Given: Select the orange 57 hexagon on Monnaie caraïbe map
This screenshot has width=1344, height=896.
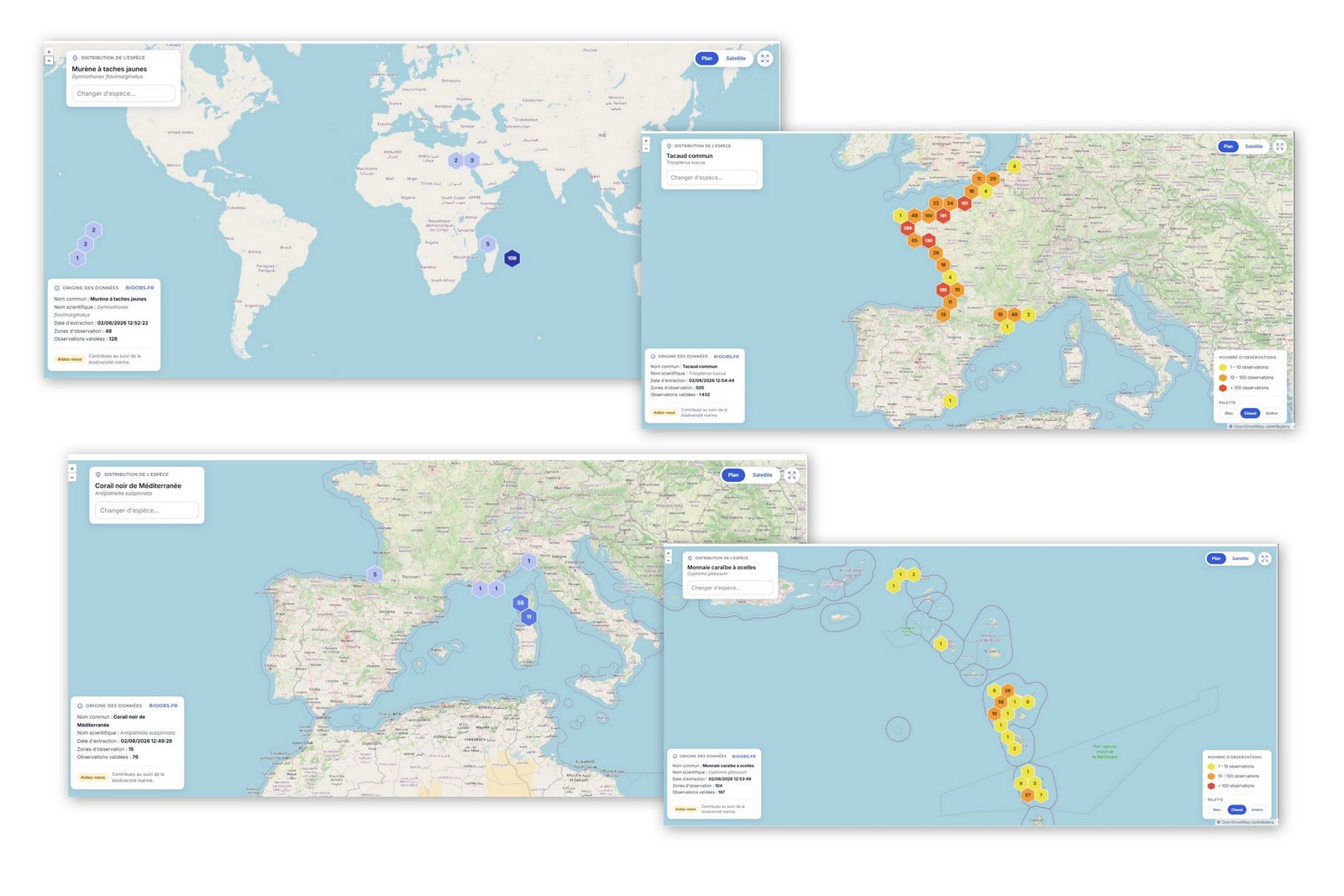Looking at the screenshot, I should [1027, 794].
